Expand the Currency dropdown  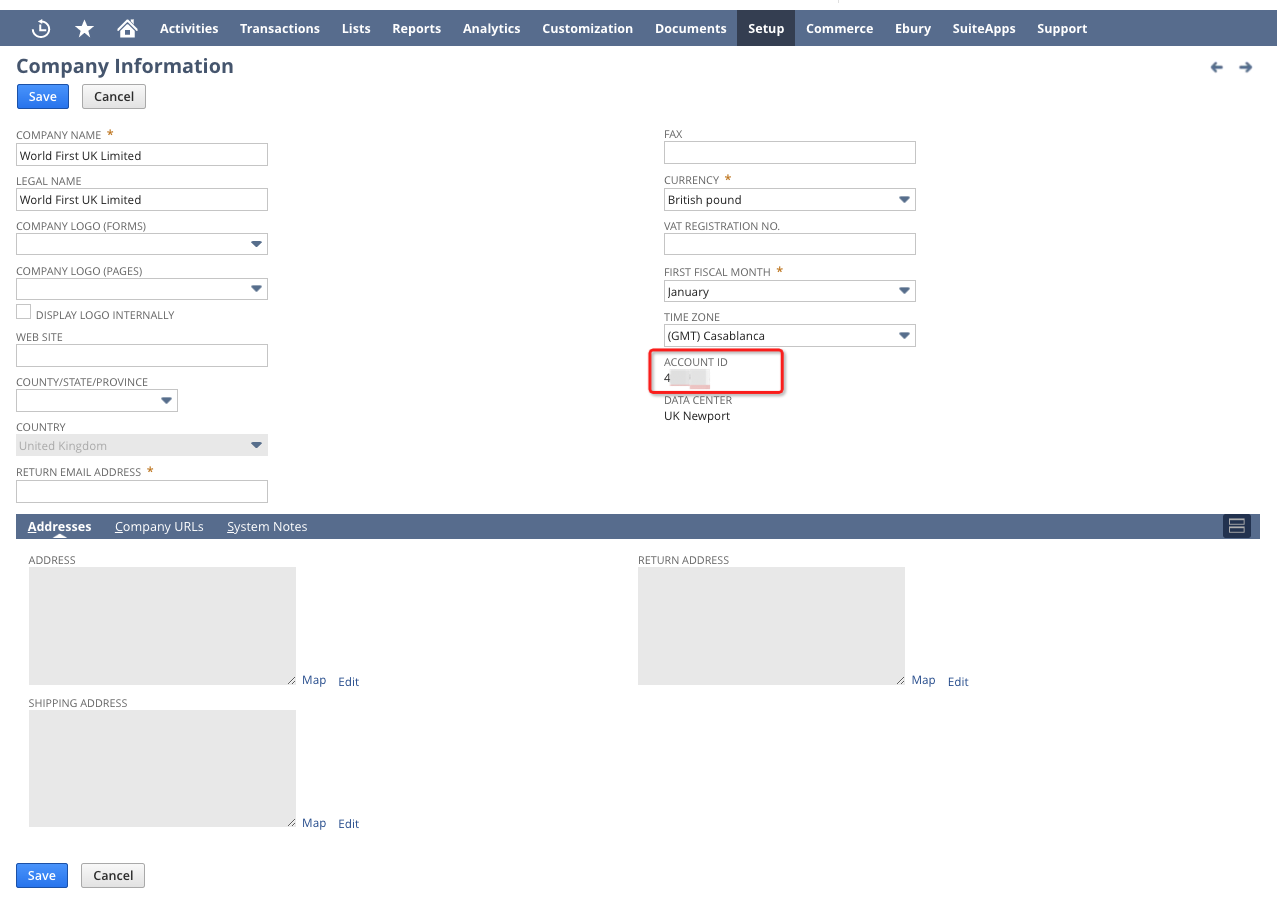904,200
